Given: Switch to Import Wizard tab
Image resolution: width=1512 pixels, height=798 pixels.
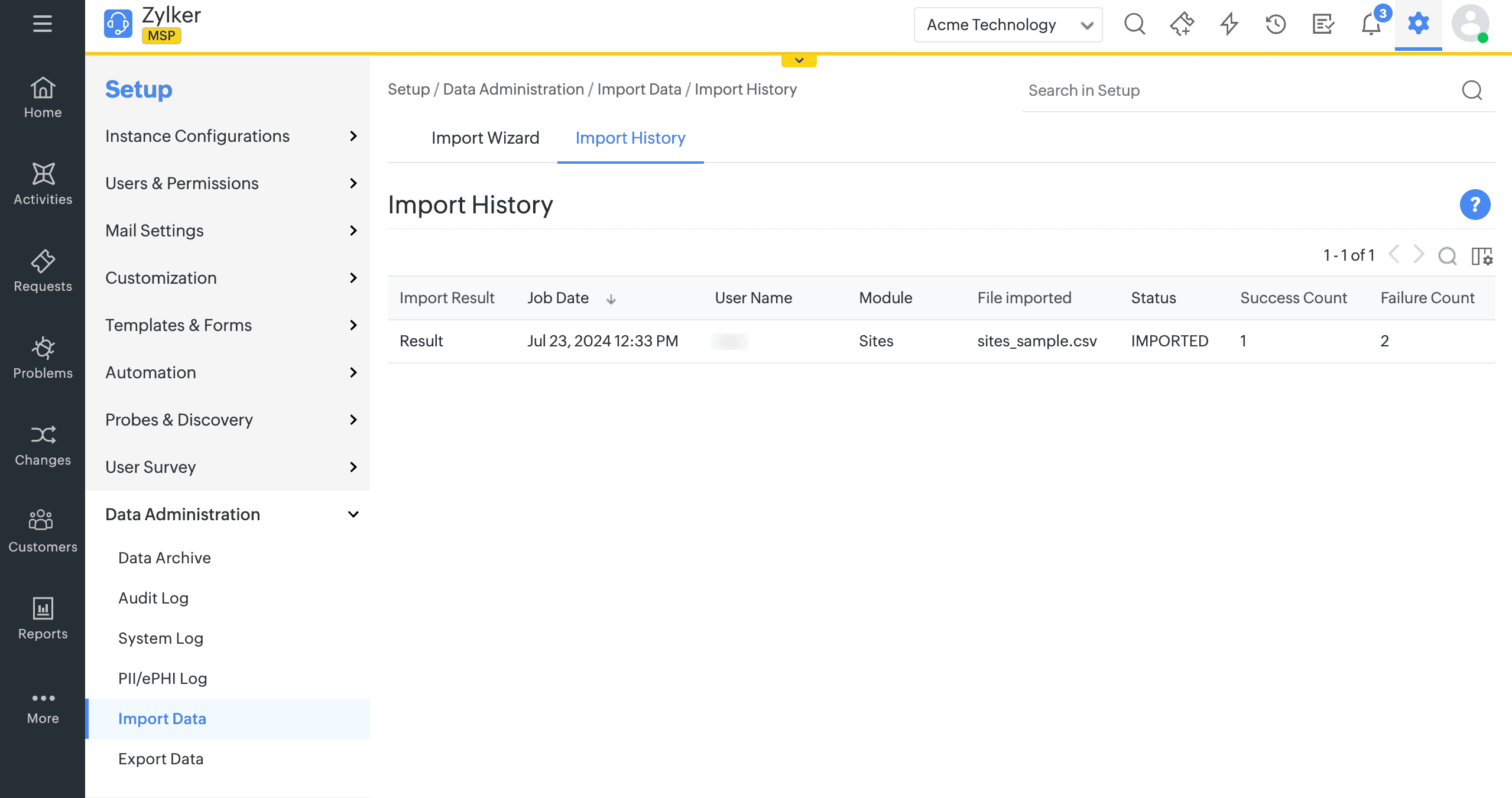Looking at the screenshot, I should point(485,138).
